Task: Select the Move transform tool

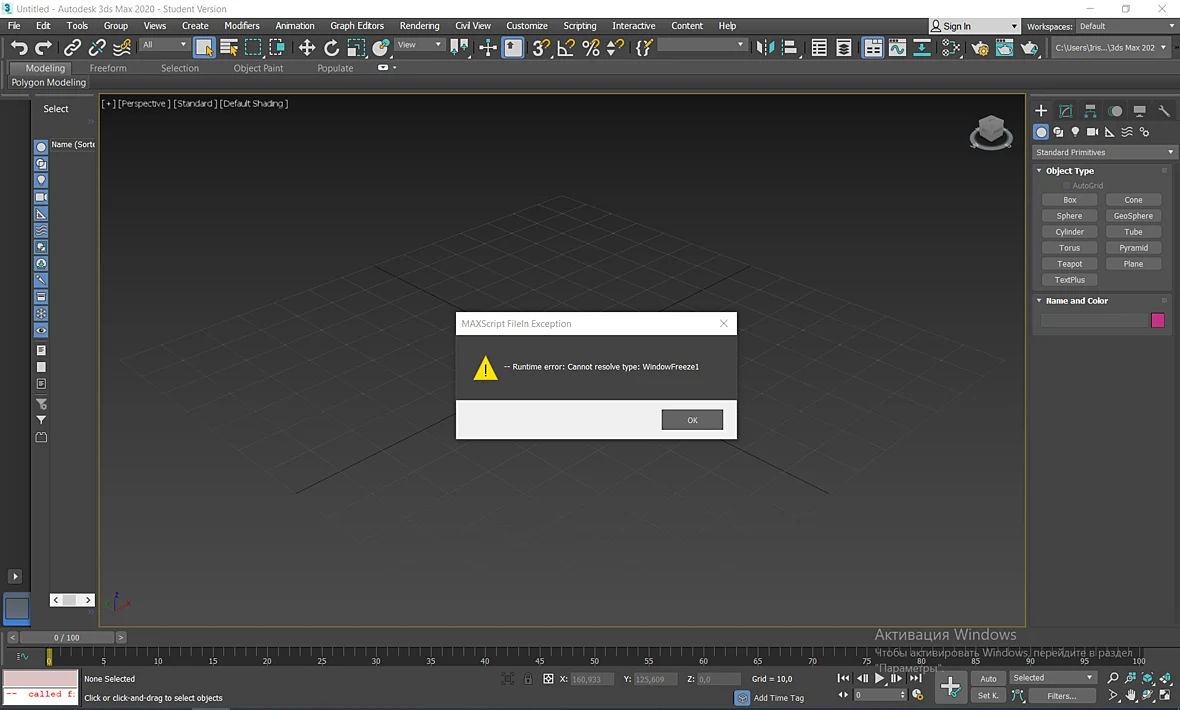Action: pos(306,47)
